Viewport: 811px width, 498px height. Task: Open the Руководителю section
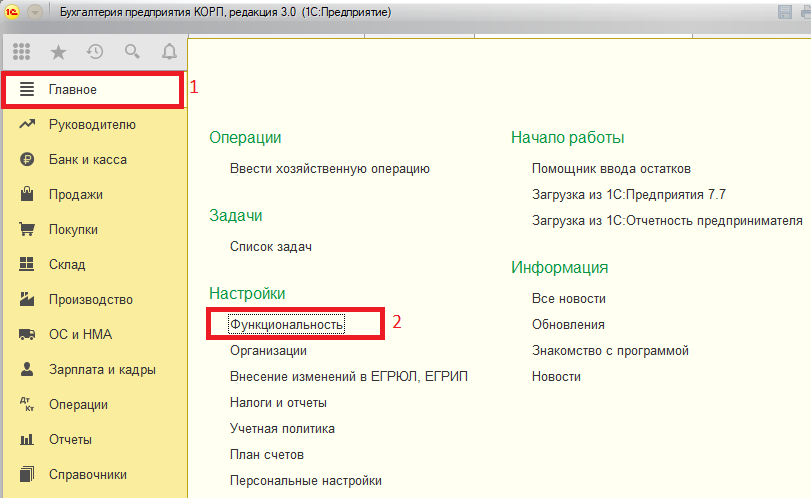point(94,125)
